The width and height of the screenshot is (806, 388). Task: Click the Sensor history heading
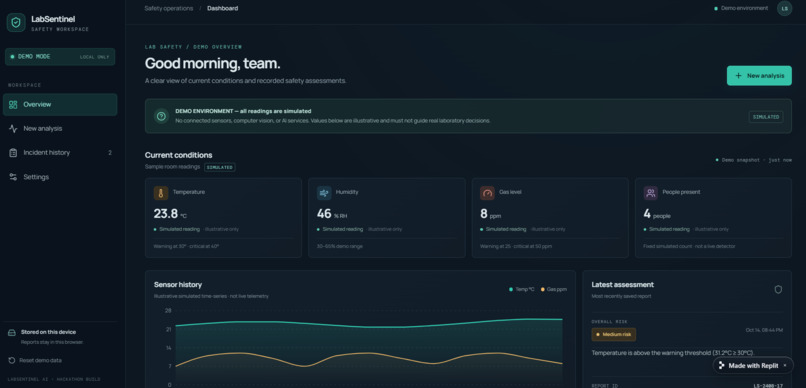coord(178,284)
